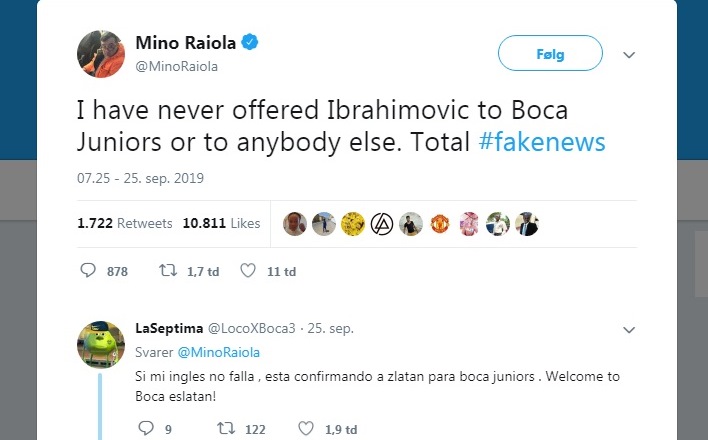Open the Manchester United crest liker avatar
Image resolution: width=708 pixels, height=440 pixels.
(x=439, y=224)
